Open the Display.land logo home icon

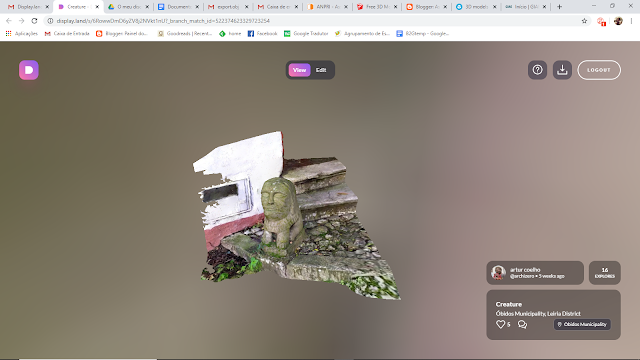tap(29, 70)
